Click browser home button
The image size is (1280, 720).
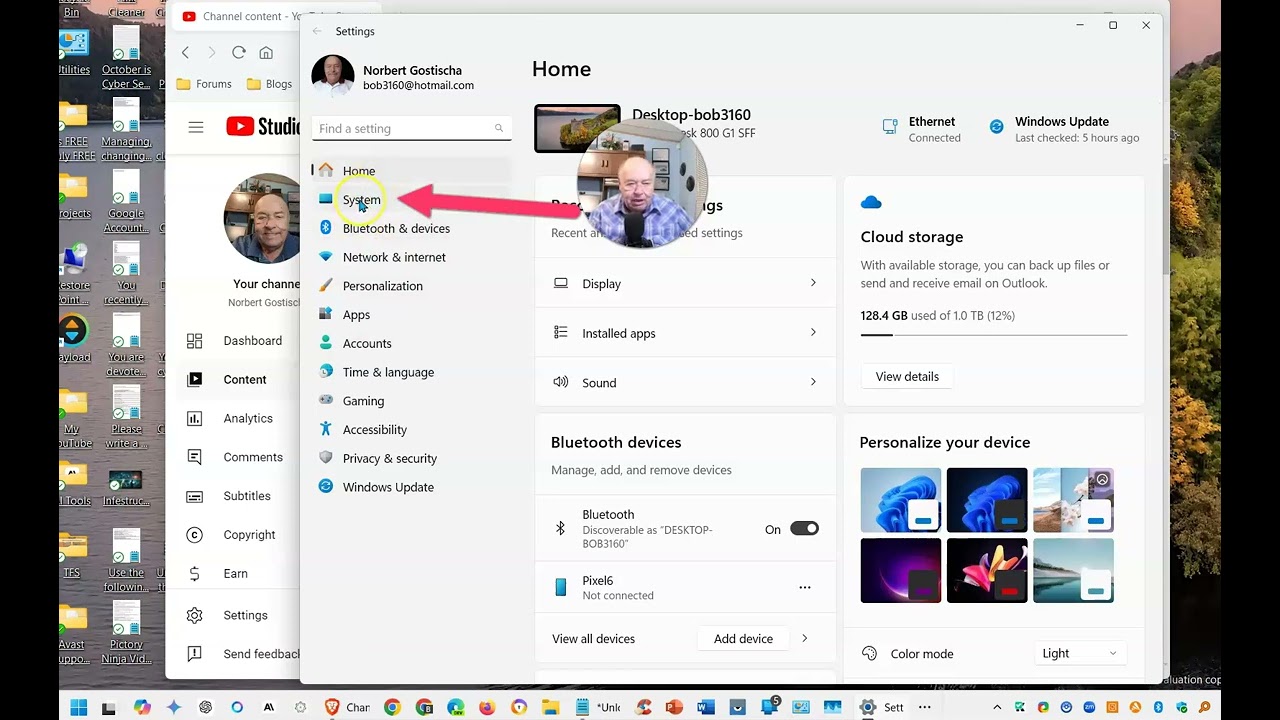click(266, 53)
